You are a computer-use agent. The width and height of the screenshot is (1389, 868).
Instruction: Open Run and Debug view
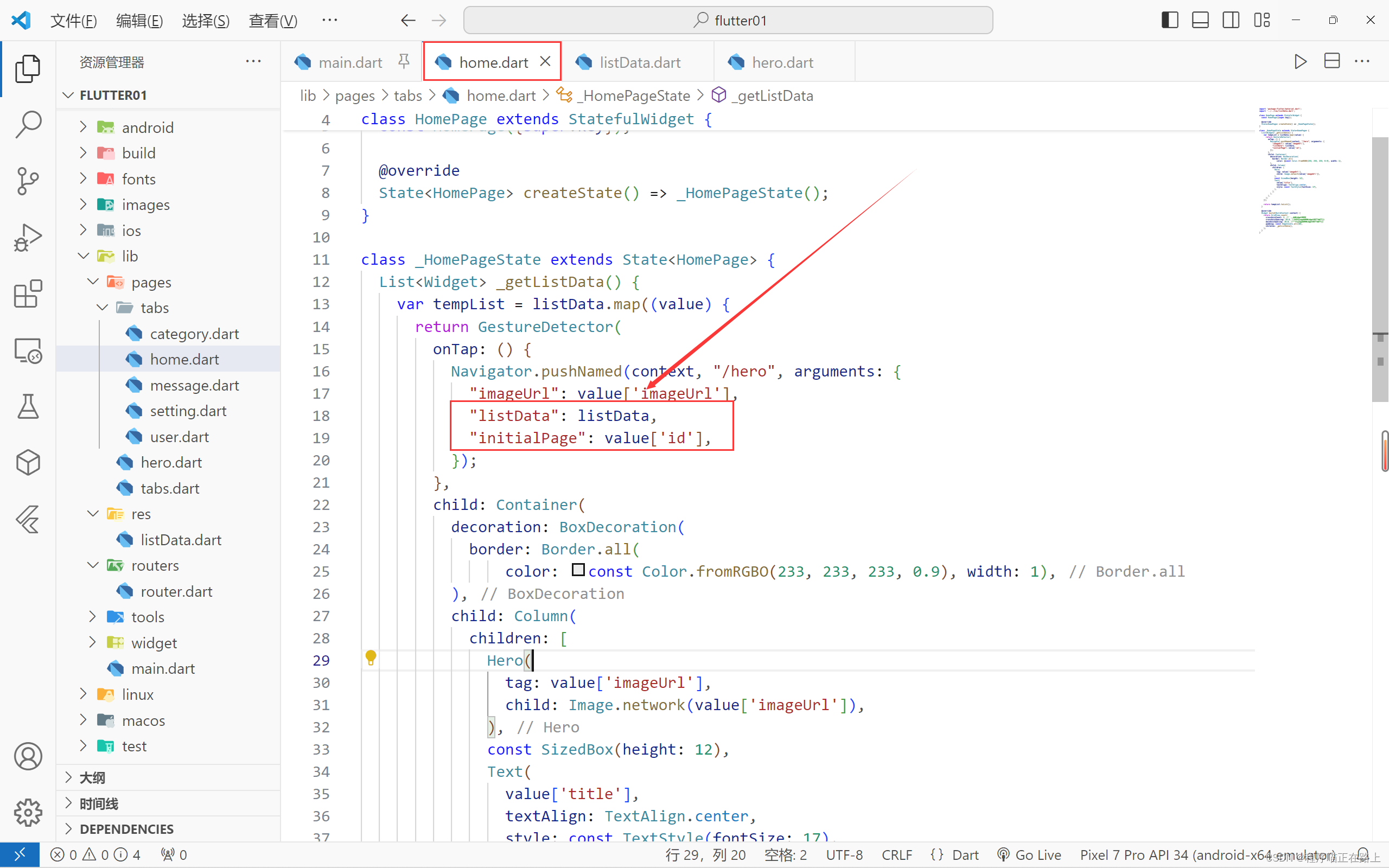tap(28, 238)
